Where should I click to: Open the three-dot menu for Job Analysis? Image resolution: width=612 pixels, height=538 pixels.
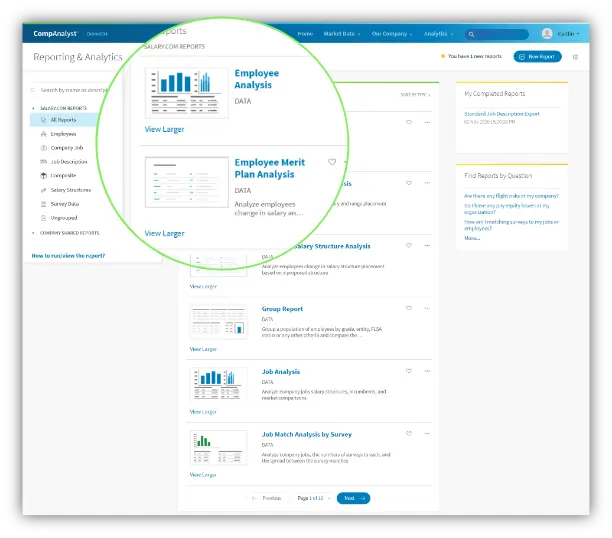point(427,372)
